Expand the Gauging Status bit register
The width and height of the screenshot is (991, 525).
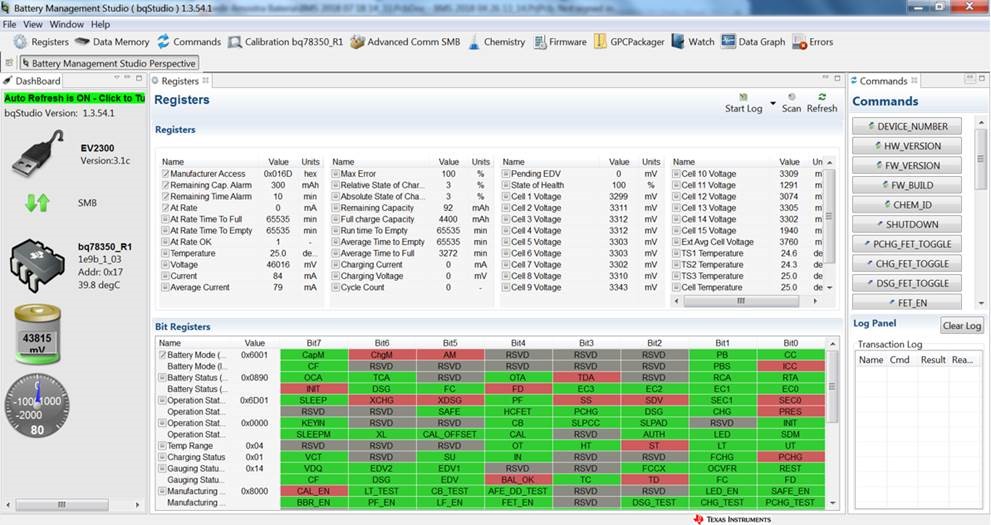tap(162, 469)
